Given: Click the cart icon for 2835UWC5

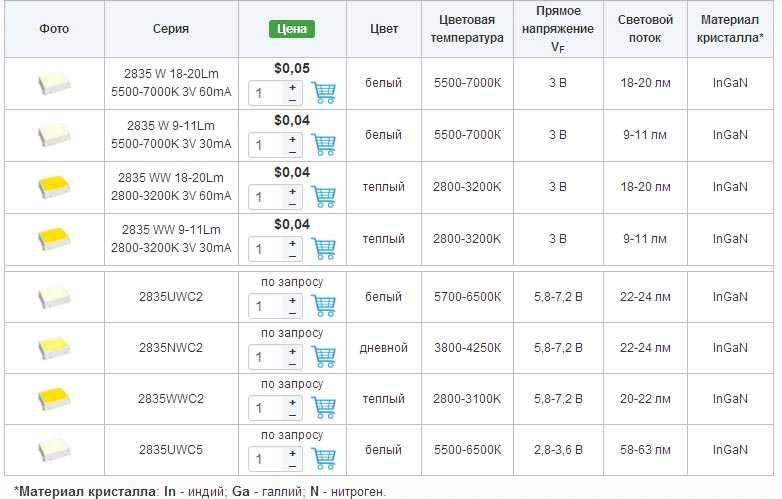Looking at the screenshot, I should click(x=323, y=459).
